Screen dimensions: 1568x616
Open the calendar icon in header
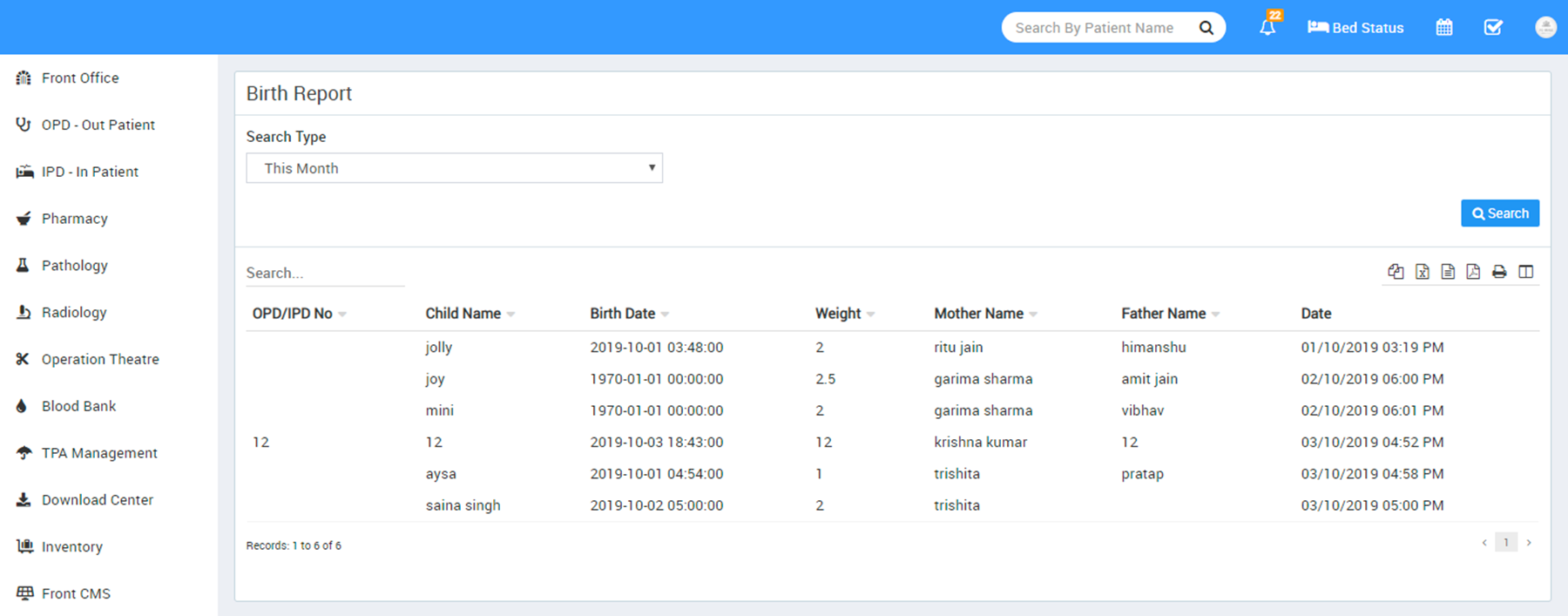[1443, 27]
